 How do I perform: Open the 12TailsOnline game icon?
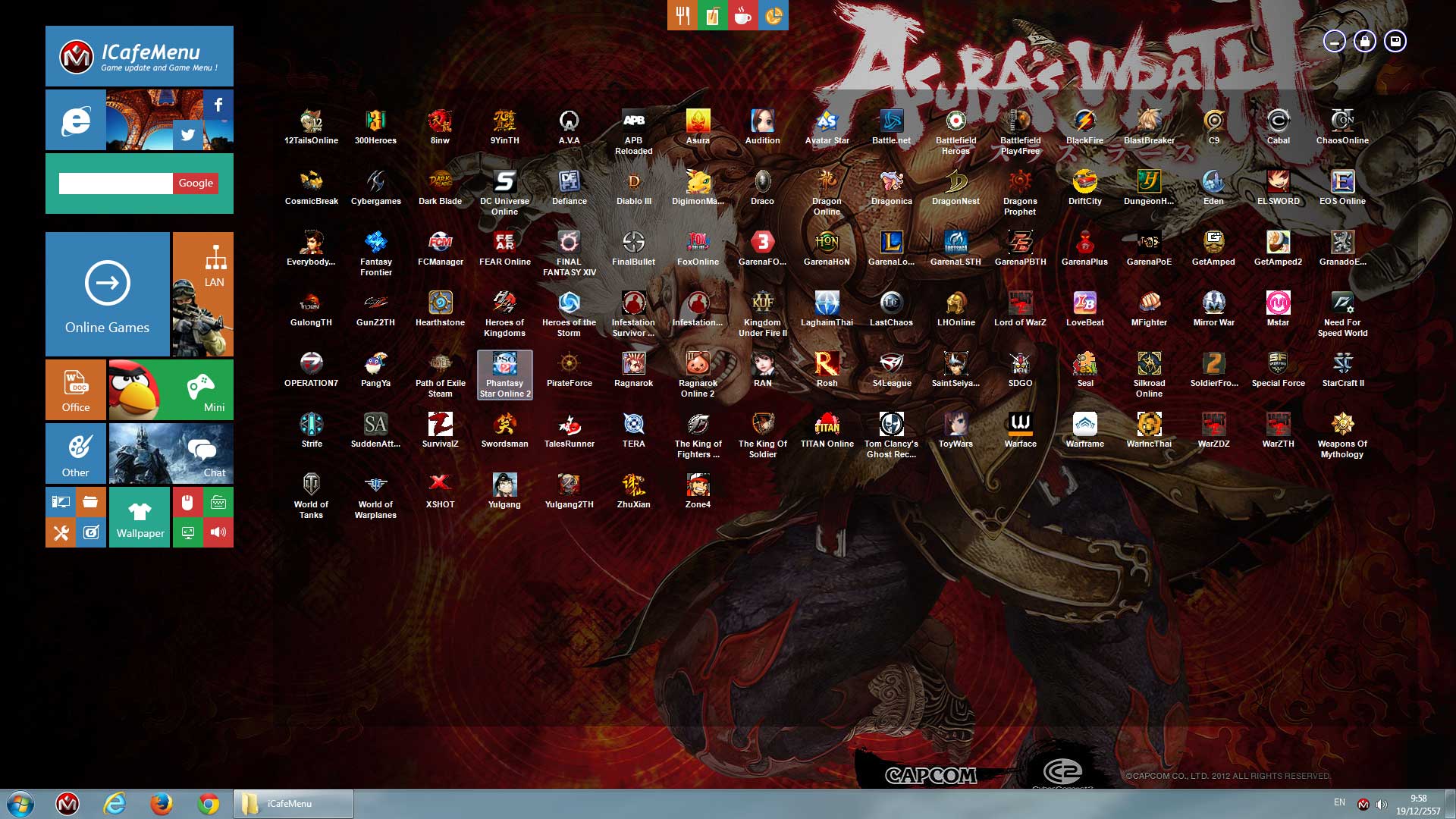click(311, 127)
